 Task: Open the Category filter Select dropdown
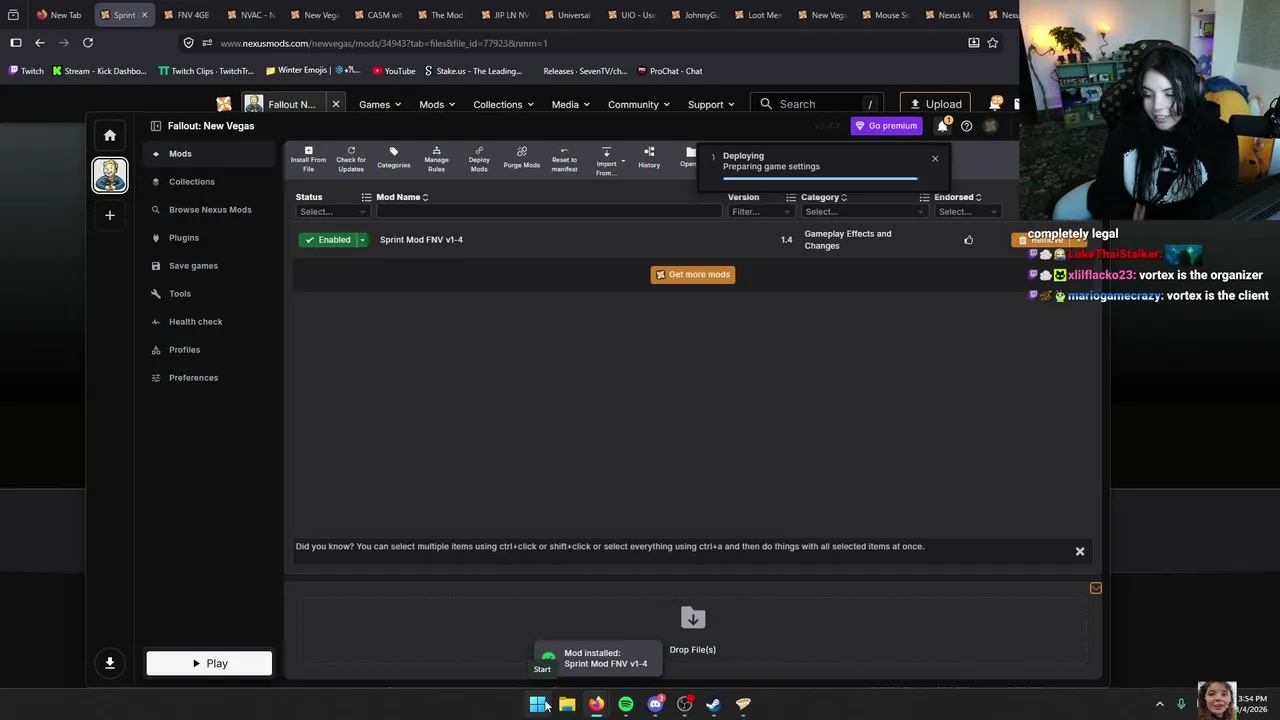(x=865, y=212)
